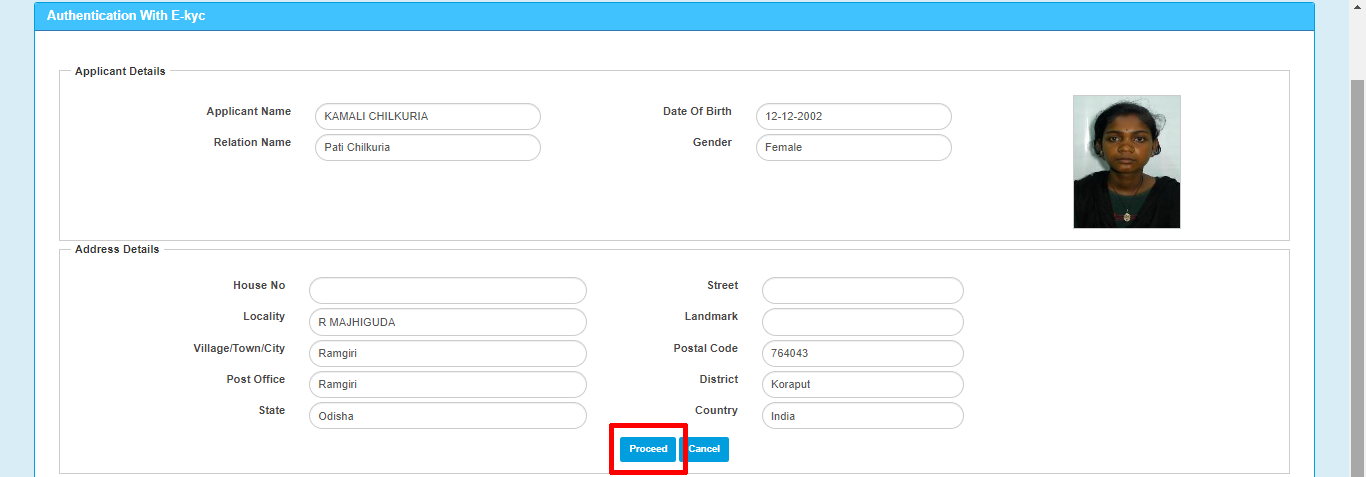Click the Village/Town/City label

pyautogui.click(x=239, y=348)
